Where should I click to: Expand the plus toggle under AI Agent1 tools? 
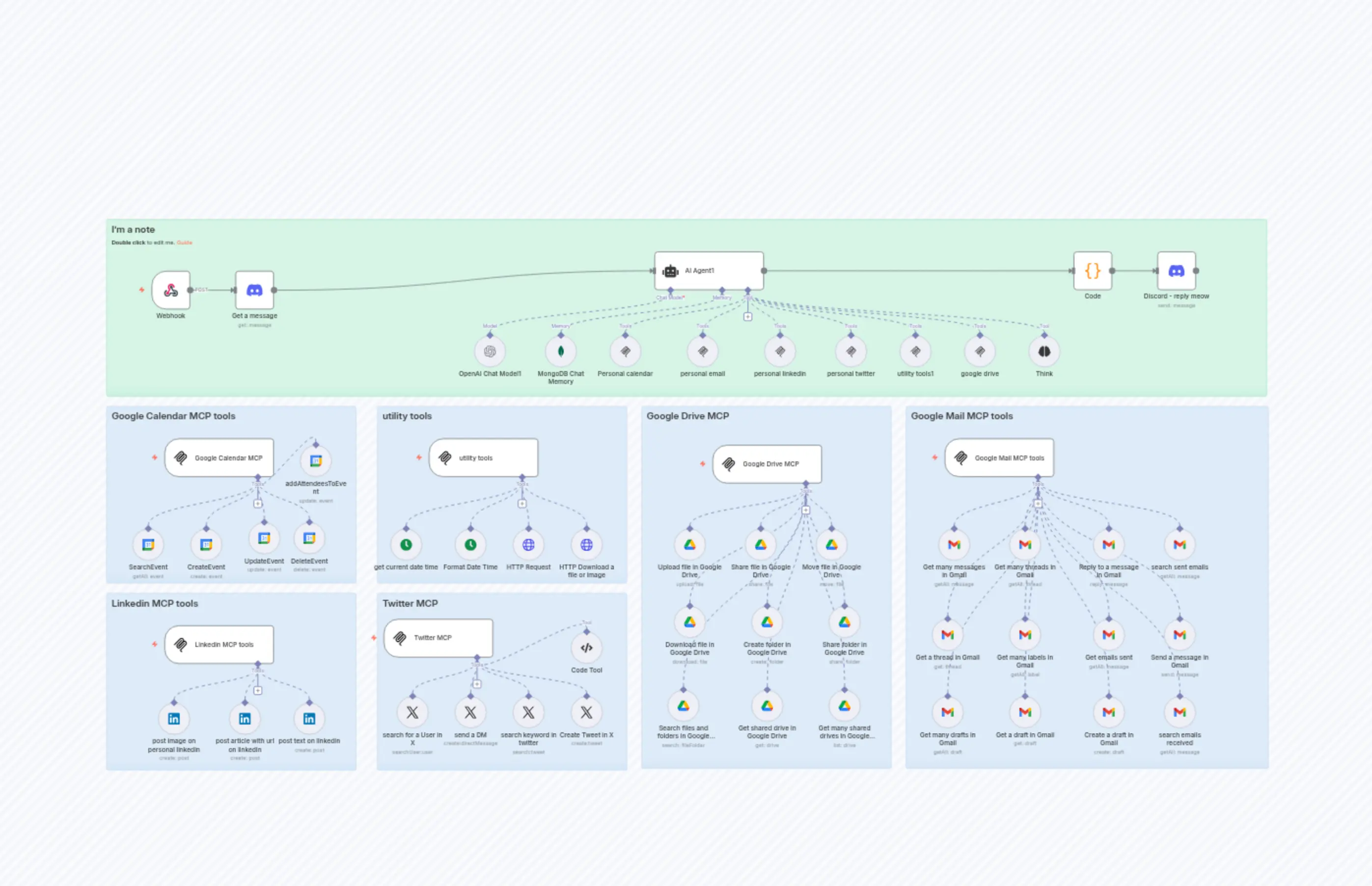[x=747, y=317]
